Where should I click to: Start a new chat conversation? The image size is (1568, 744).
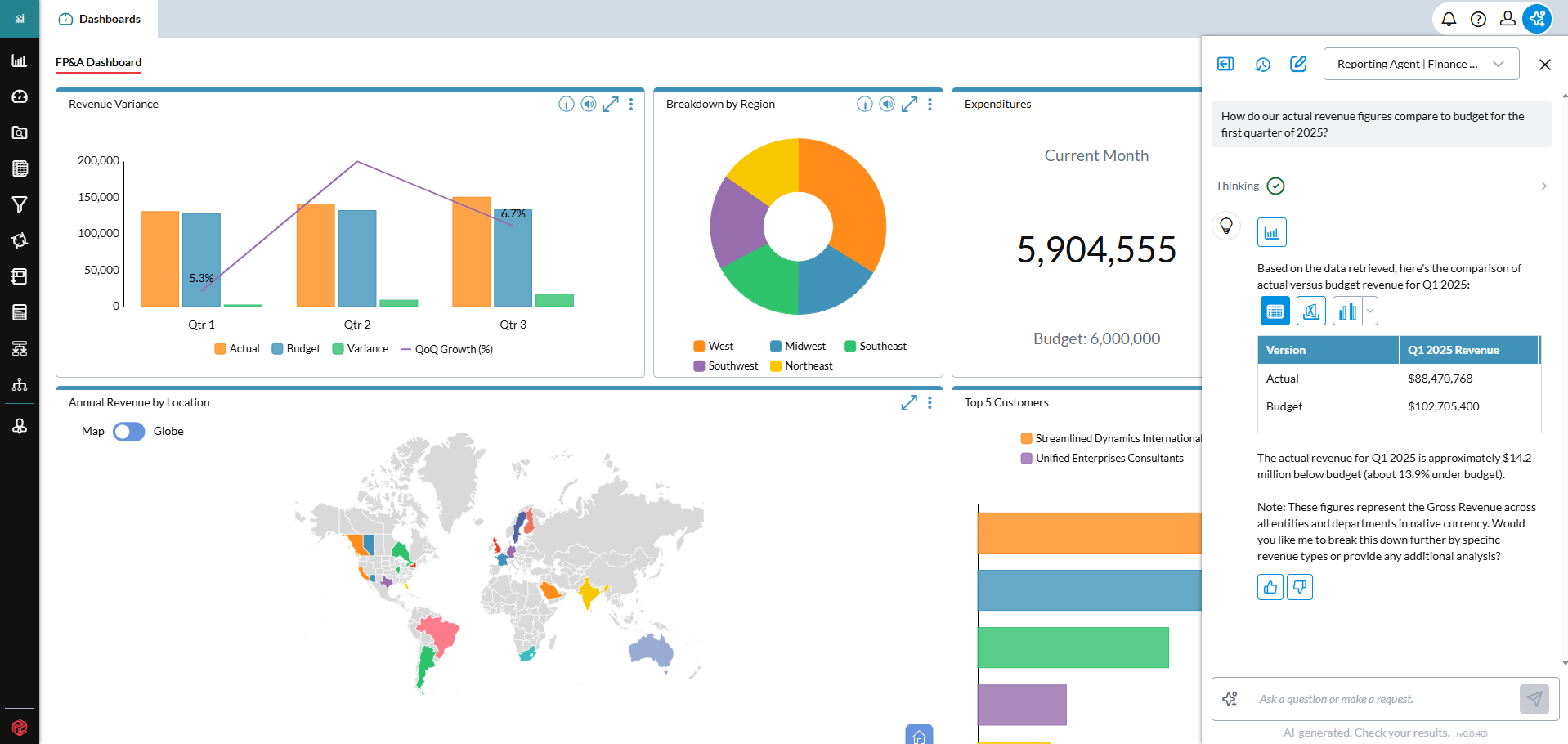[x=1298, y=64]
